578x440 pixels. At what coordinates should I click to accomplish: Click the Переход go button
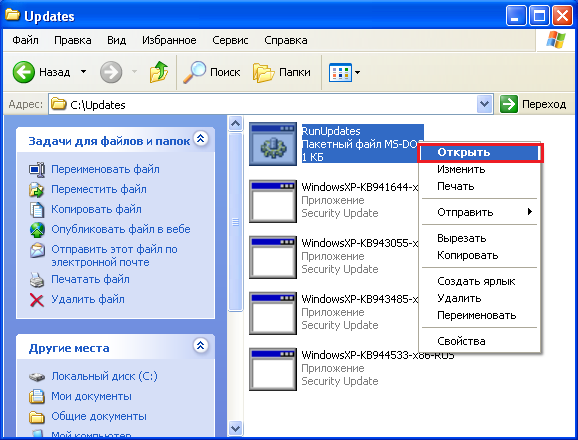[533, 104]
